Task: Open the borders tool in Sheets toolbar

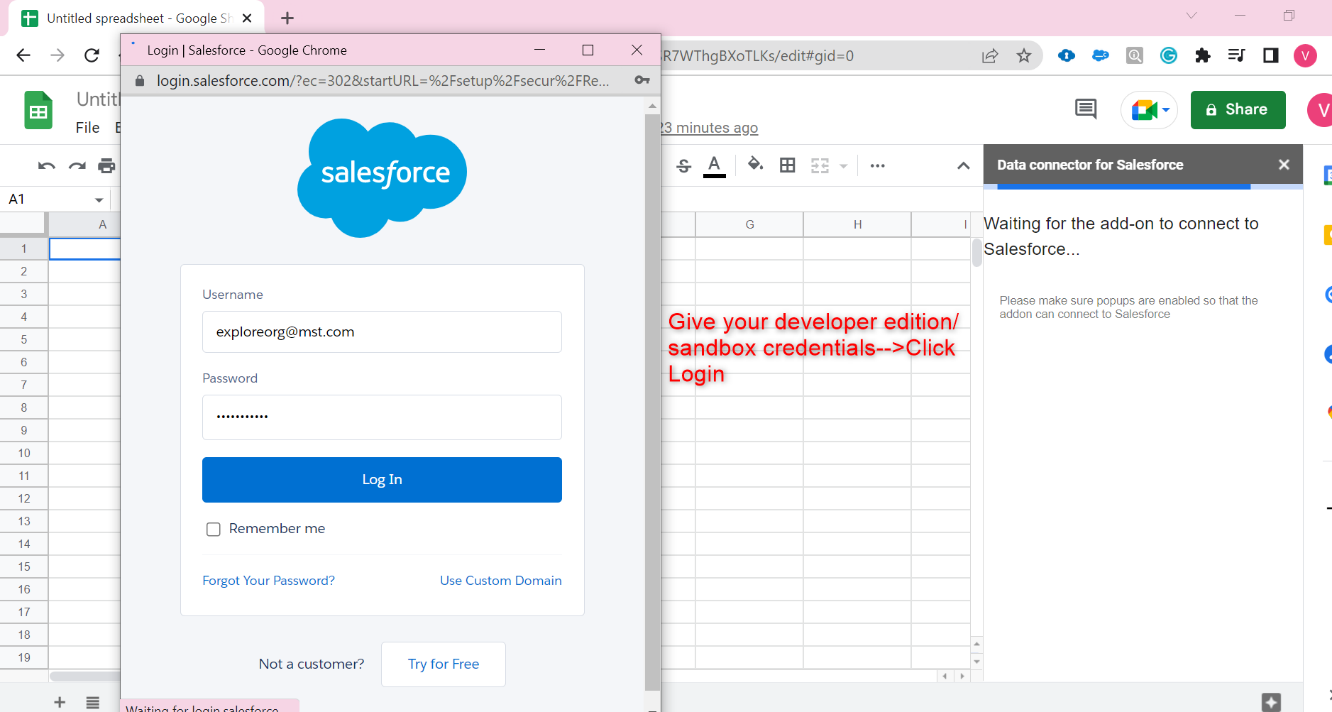Action: coord(787,165)
